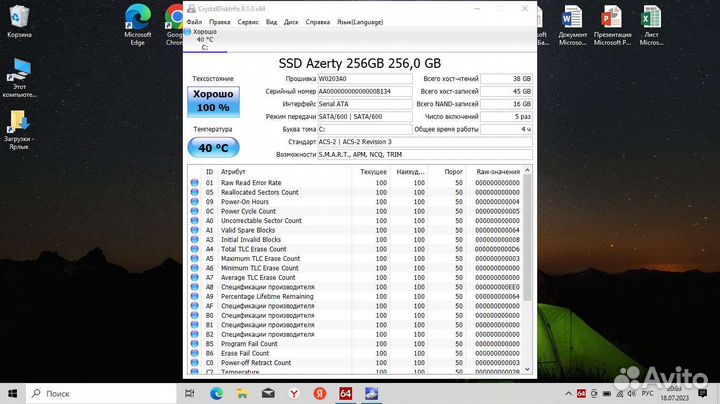Click the status icon of Program Fail Count row
This screenshot has width=720, height=404.
194,344
